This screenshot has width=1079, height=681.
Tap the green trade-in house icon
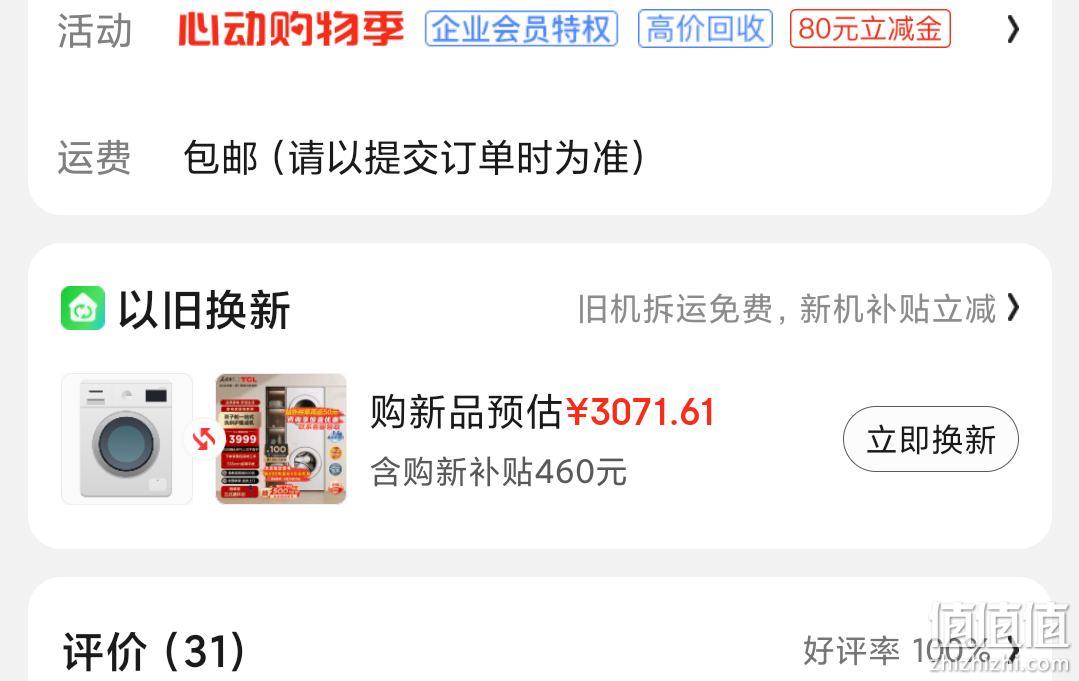coord(83,308)
